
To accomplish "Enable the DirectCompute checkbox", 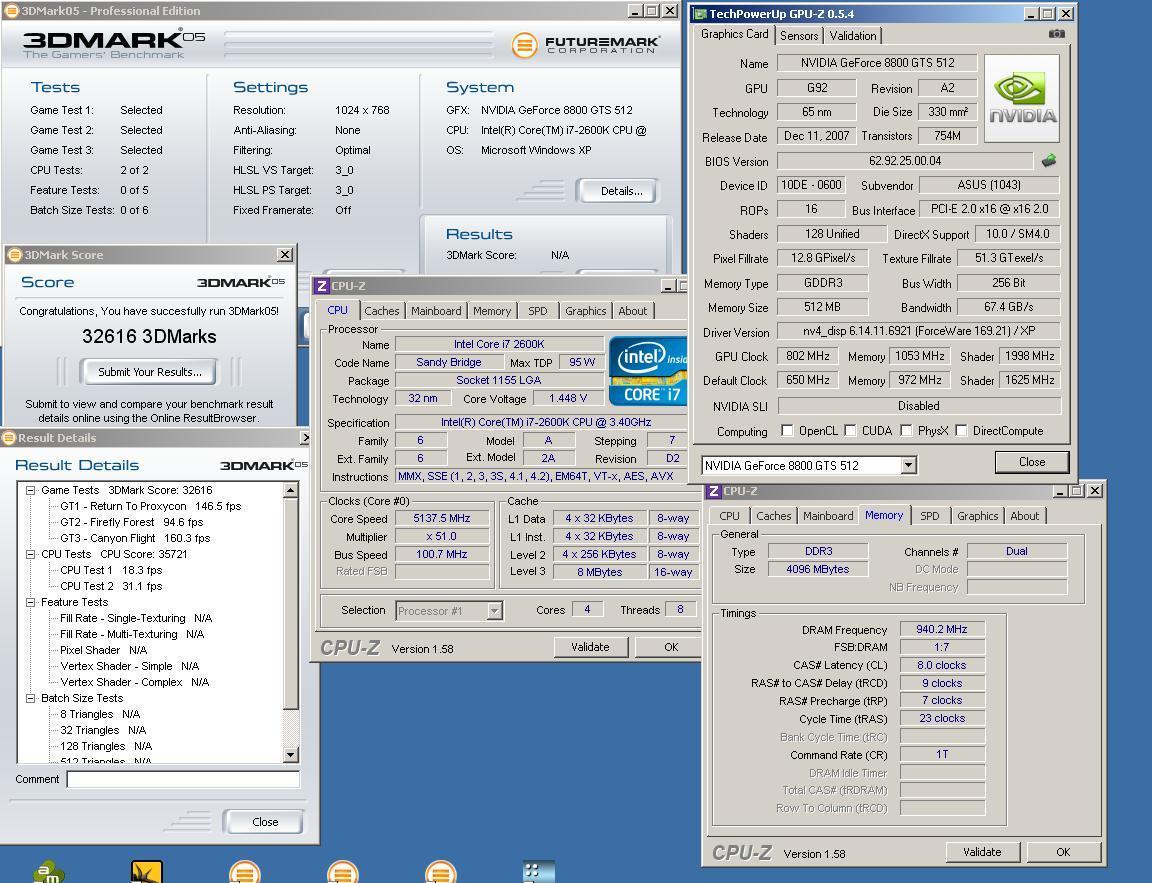I will 961,430.
